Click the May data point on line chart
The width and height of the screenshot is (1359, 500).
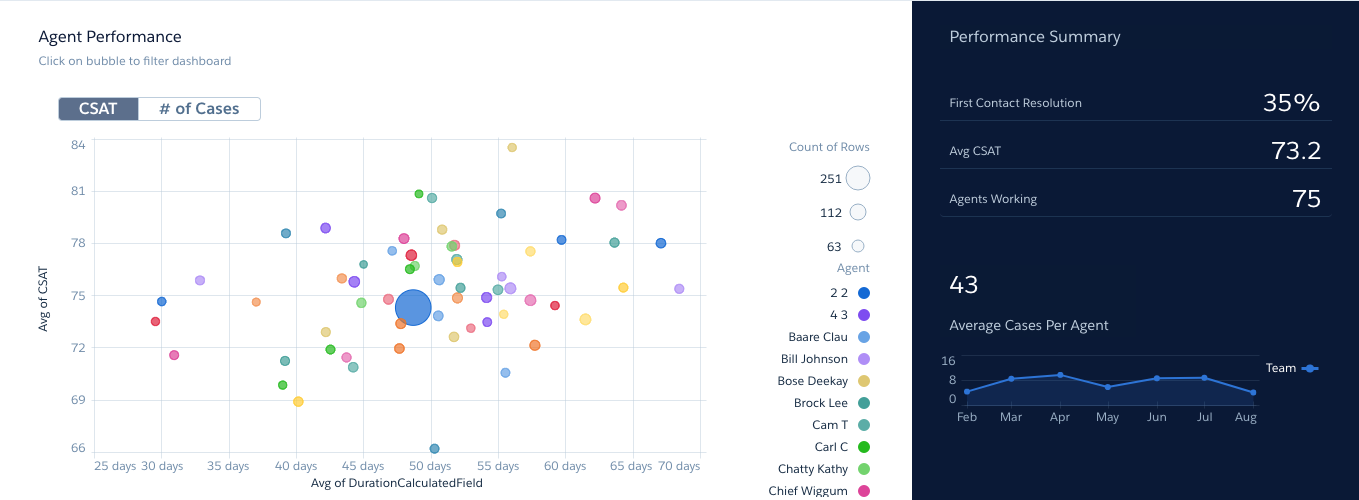tap(1108, 387)
